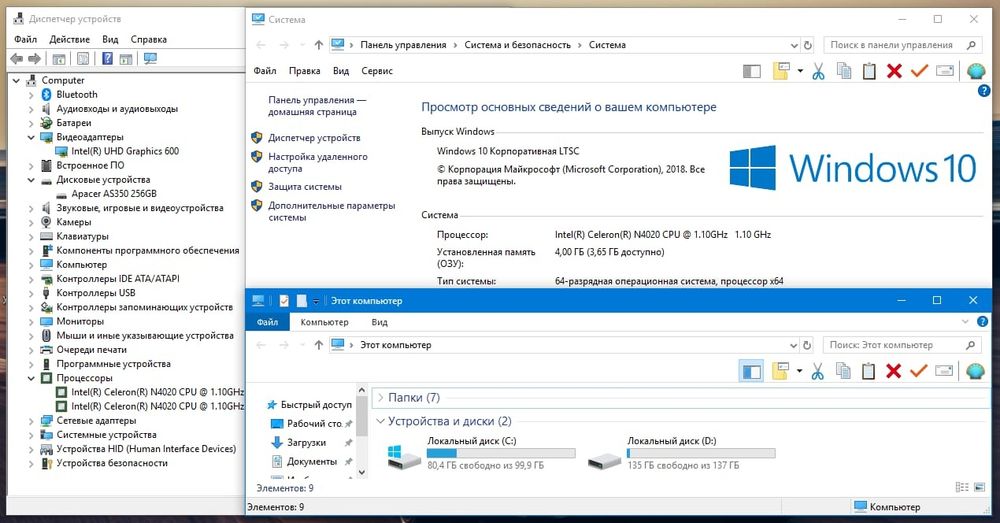Image resolution: width=1000 pixels, height=523 pixels.
Task: Click Cut scissors icon in This PC window
Action: click(x=818, y=371)
